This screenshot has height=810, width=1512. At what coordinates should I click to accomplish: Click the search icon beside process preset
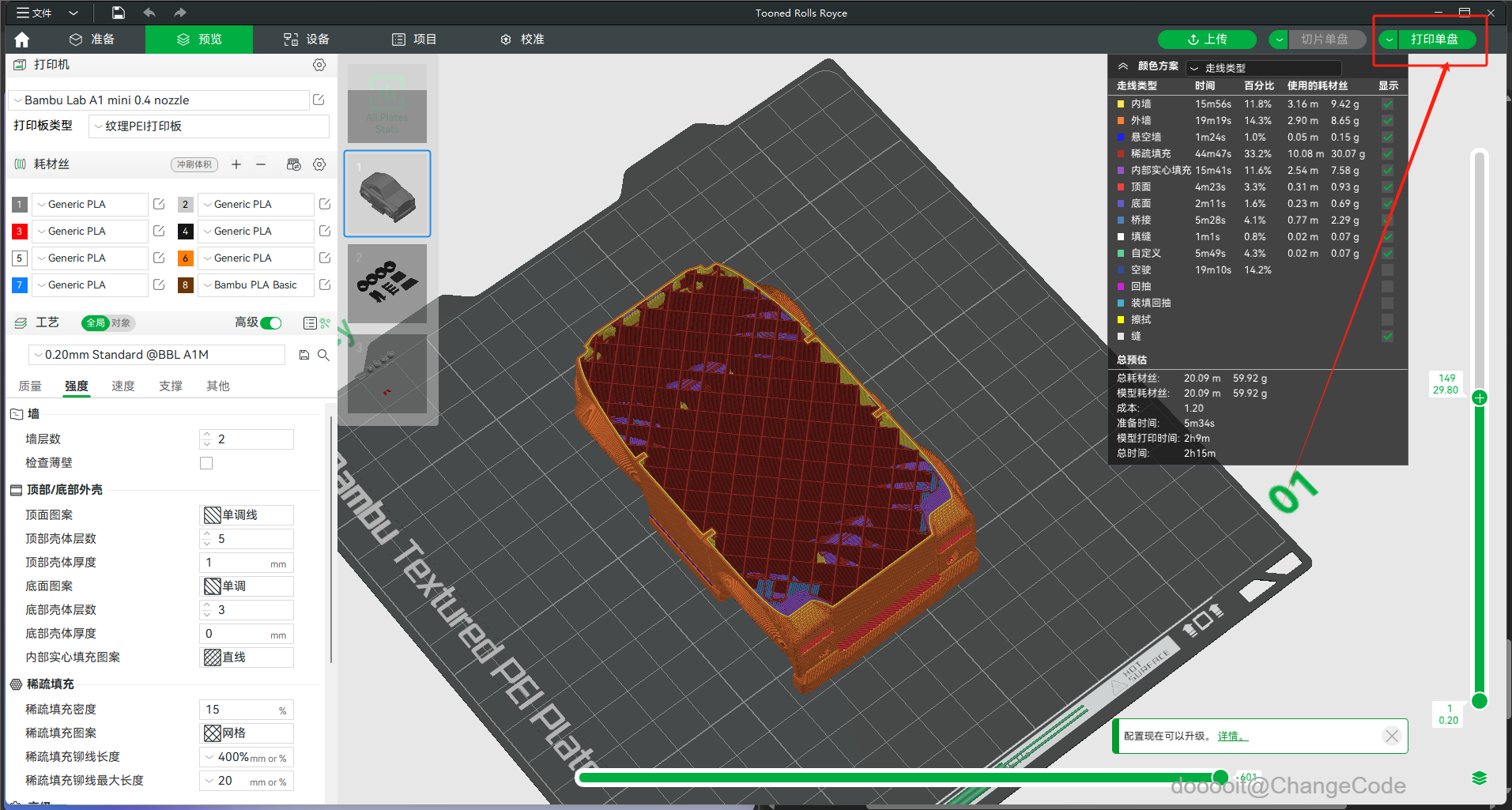click(323, 355)
